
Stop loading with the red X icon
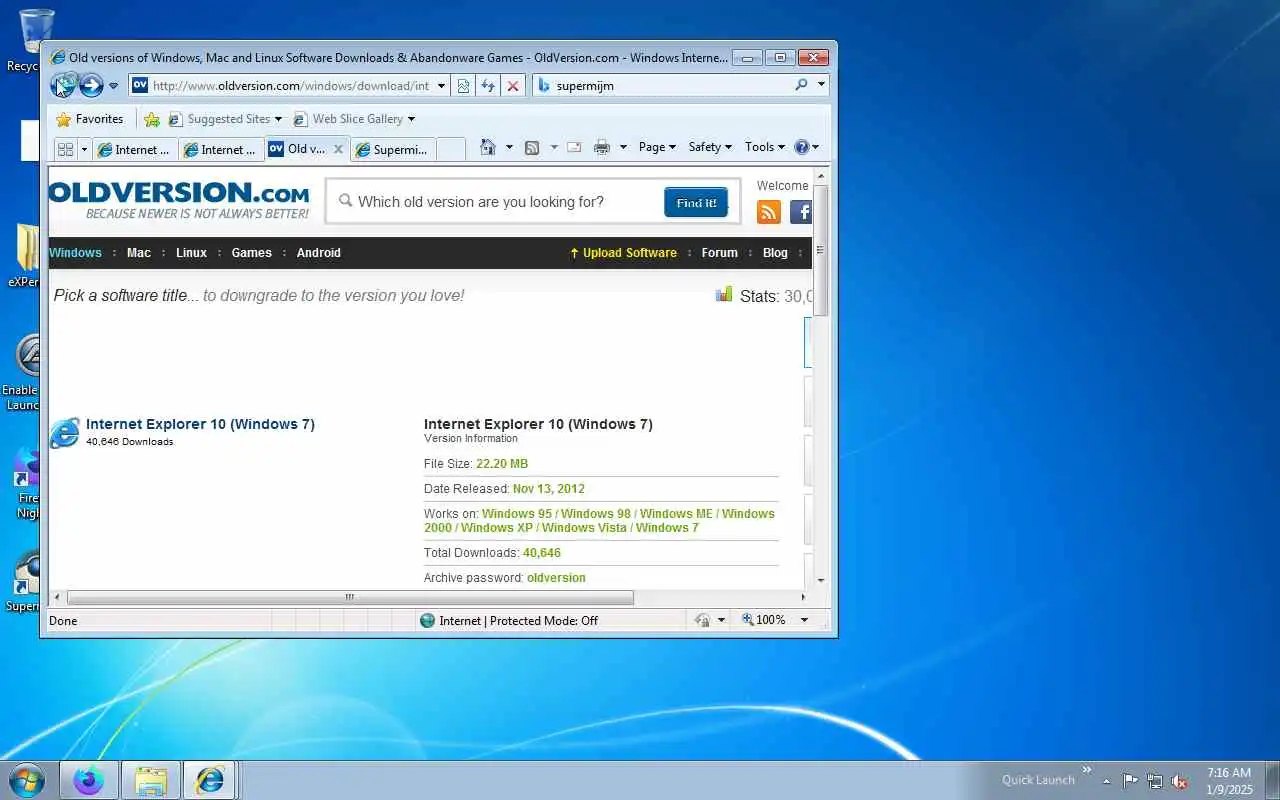click(513, 86)
